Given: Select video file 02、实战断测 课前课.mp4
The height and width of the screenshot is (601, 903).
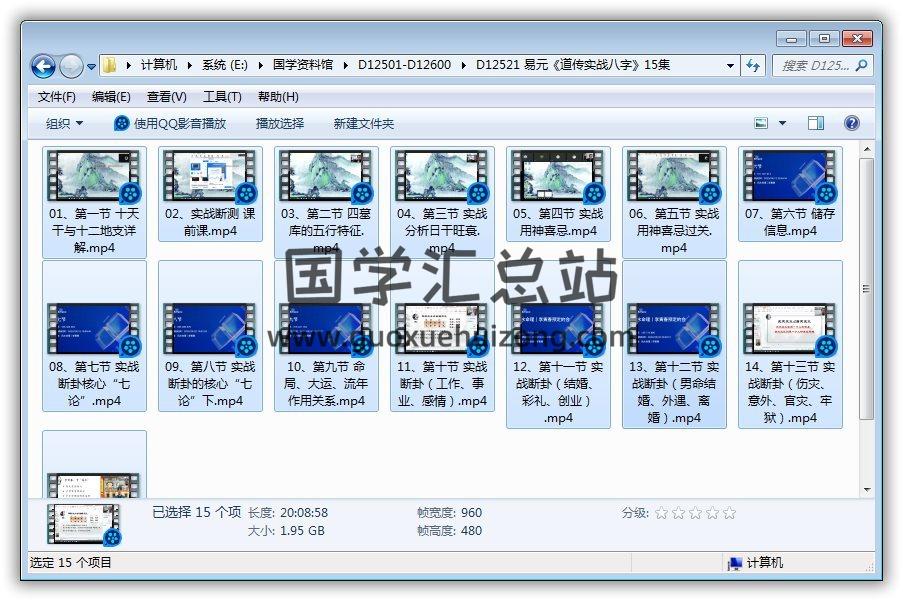Looking at the screenshot, I should tap(210, 196).
